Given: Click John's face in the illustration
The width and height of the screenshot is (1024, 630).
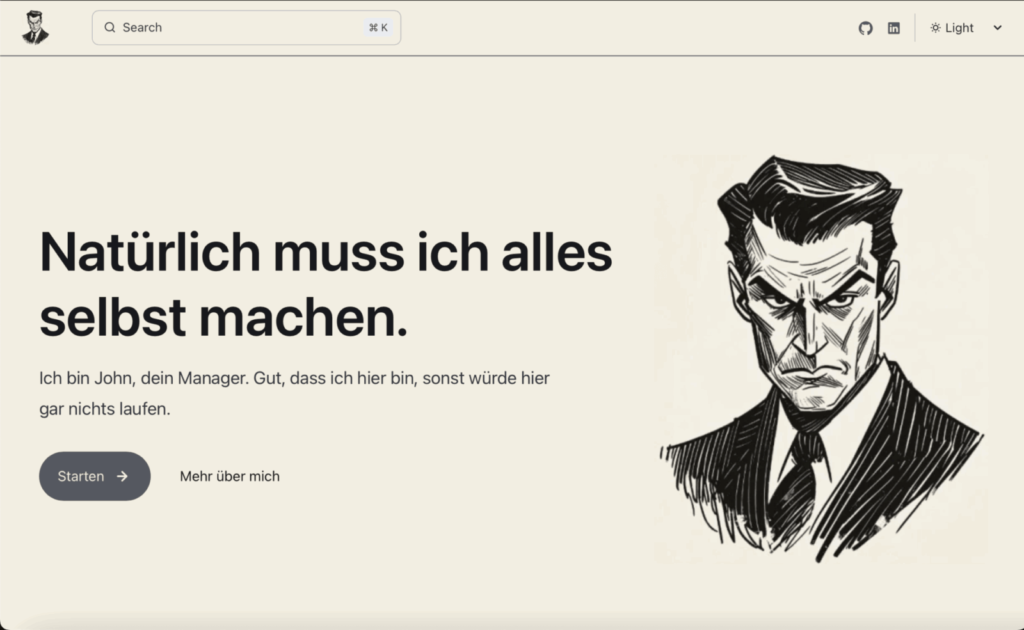Looking at the screenshot, I should (812, 310).
